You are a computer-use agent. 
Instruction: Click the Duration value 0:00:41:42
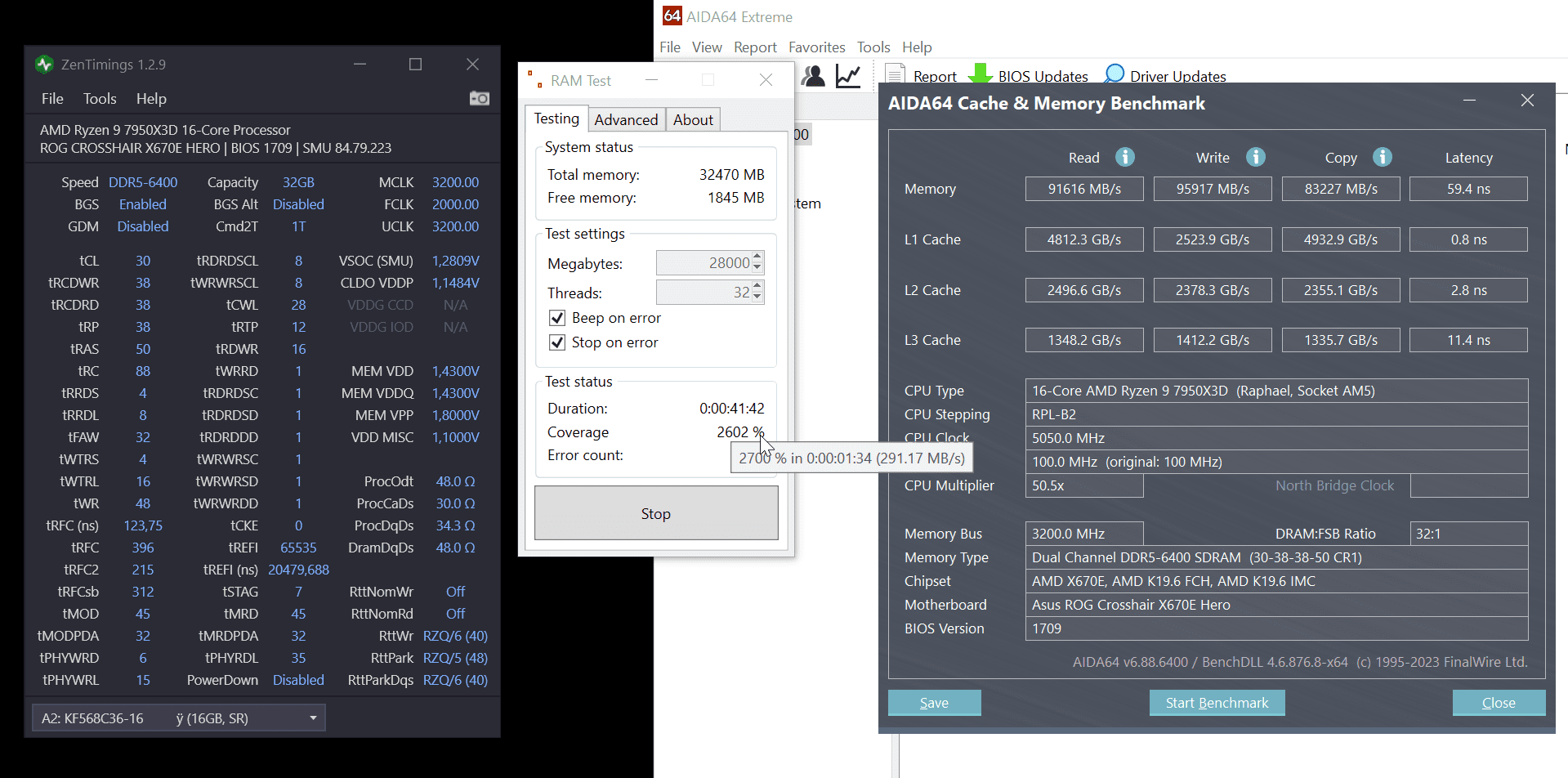731,409
